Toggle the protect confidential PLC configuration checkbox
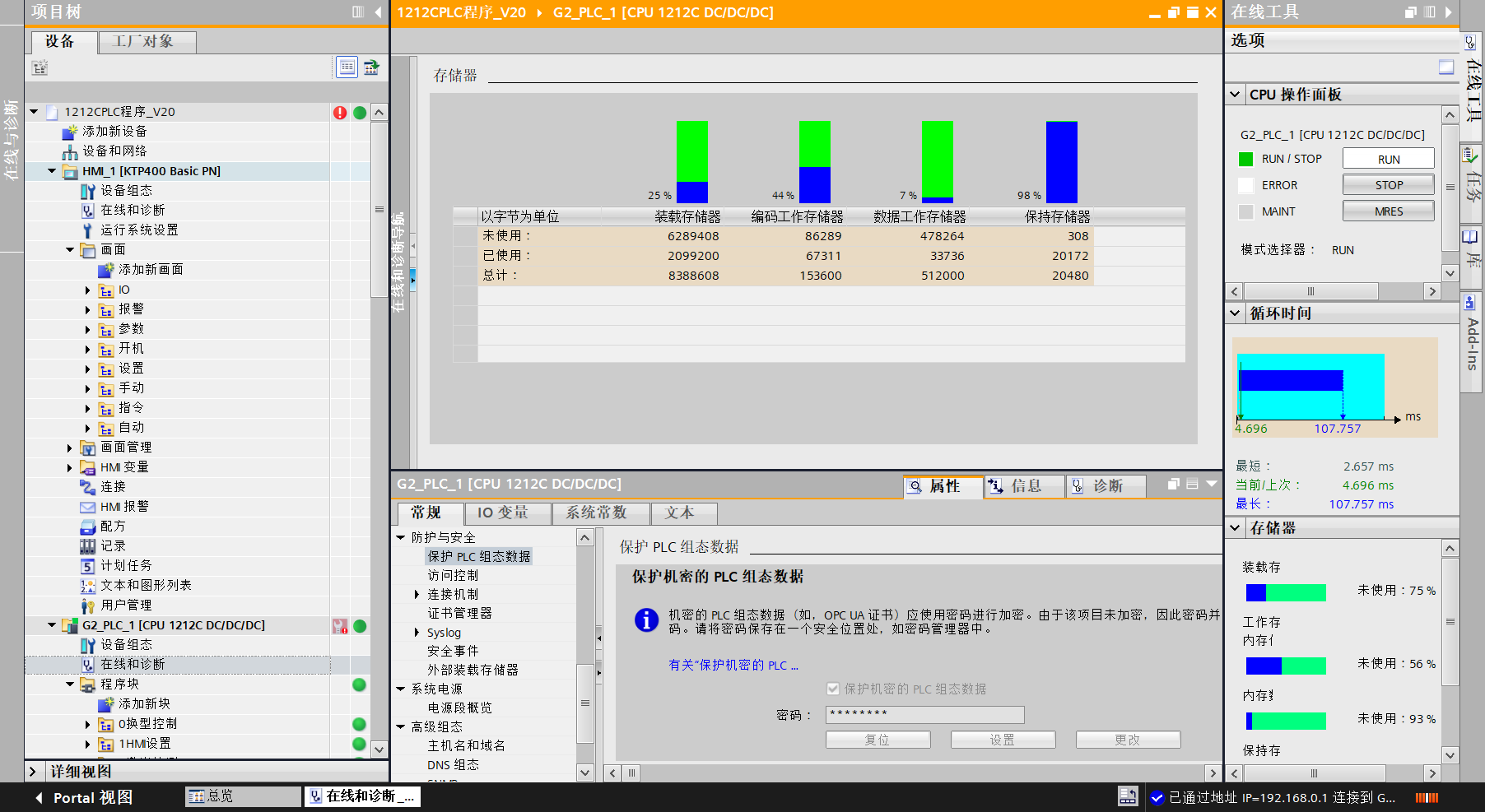Viewport: 1485px width, 812px height. pyautogui.click(x=833, y=689)
